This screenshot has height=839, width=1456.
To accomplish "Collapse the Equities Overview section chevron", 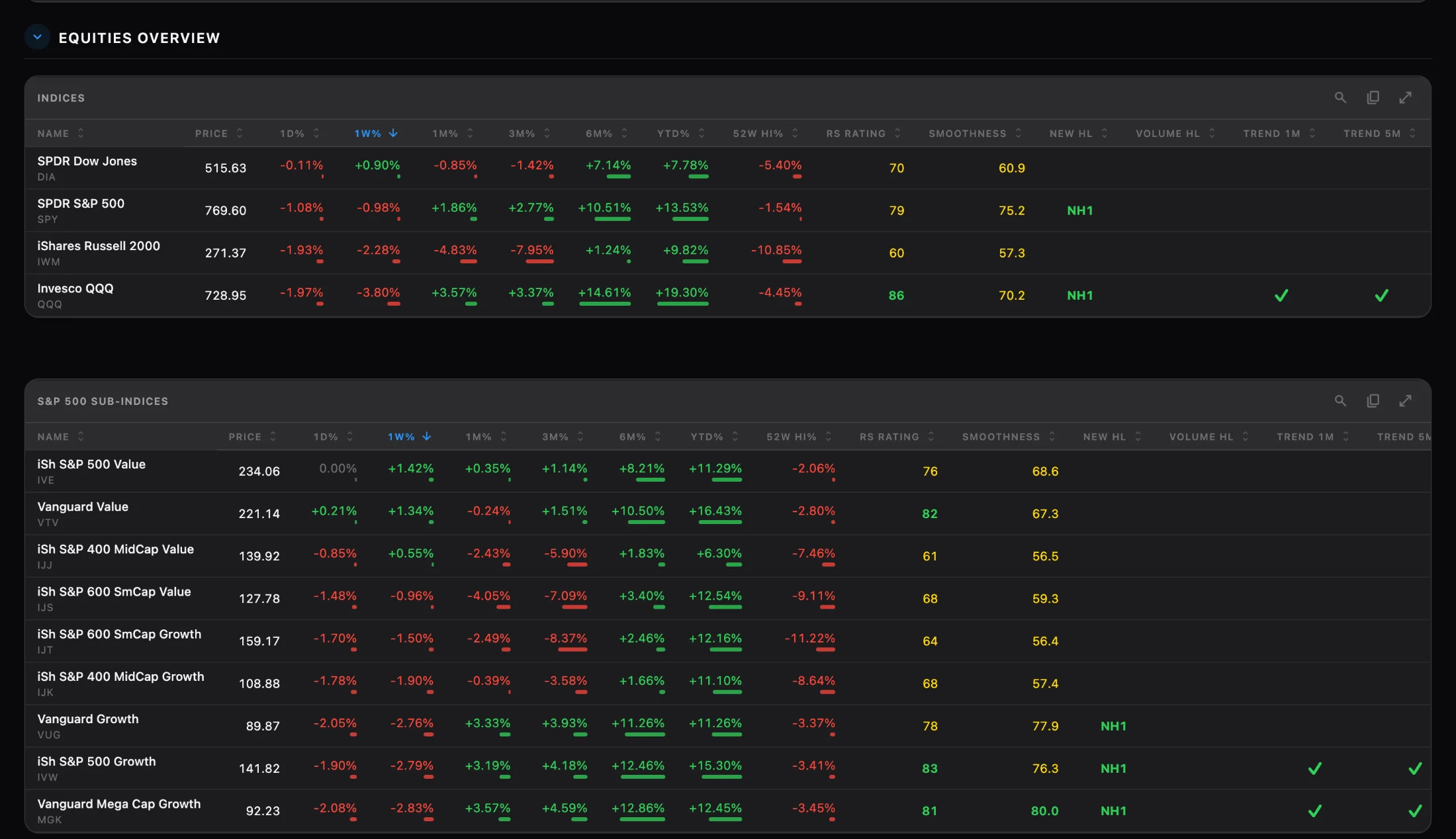I will pyautogui.click(x=38, y=37).
